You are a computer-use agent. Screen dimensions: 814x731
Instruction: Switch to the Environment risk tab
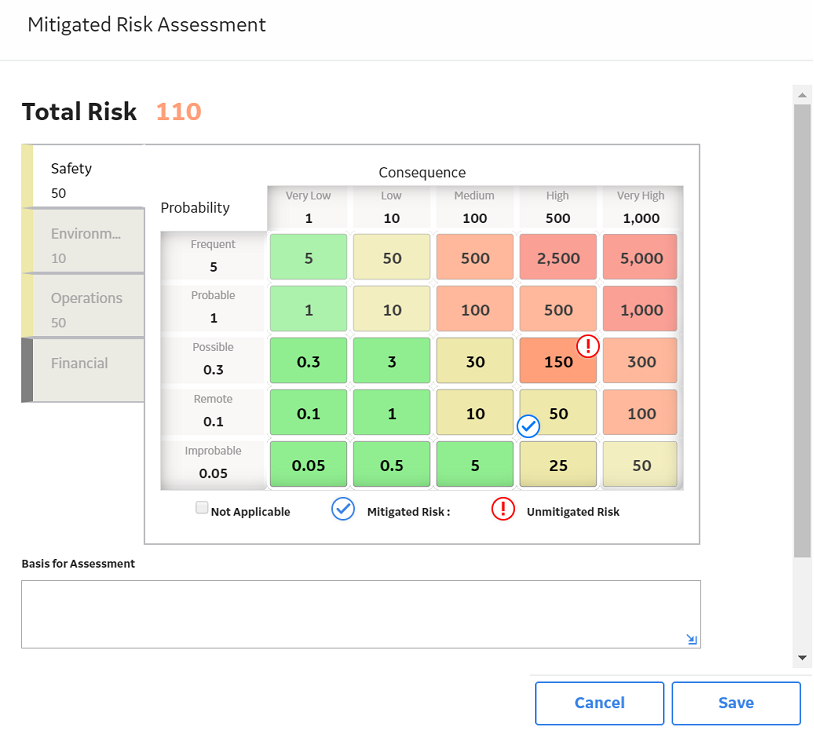(x=83, y=241)
